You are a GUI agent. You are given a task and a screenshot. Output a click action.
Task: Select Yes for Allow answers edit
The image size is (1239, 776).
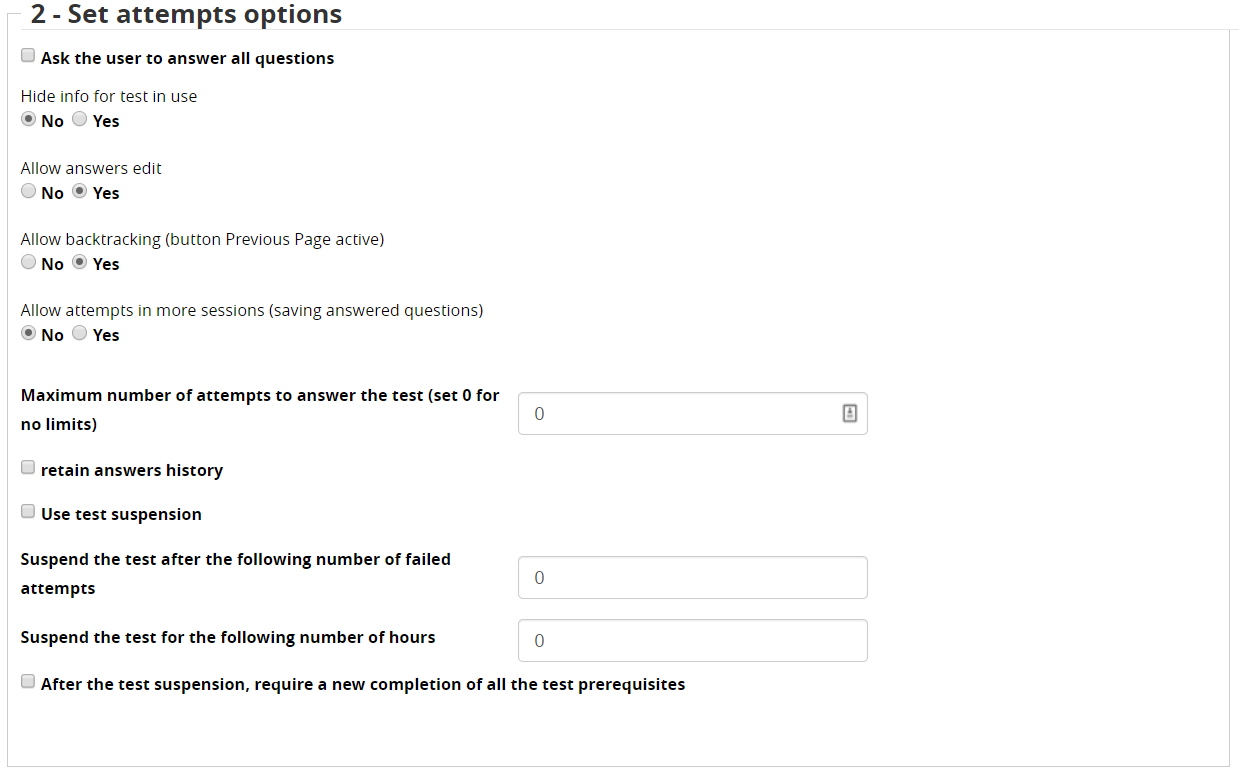coord(79,190)
